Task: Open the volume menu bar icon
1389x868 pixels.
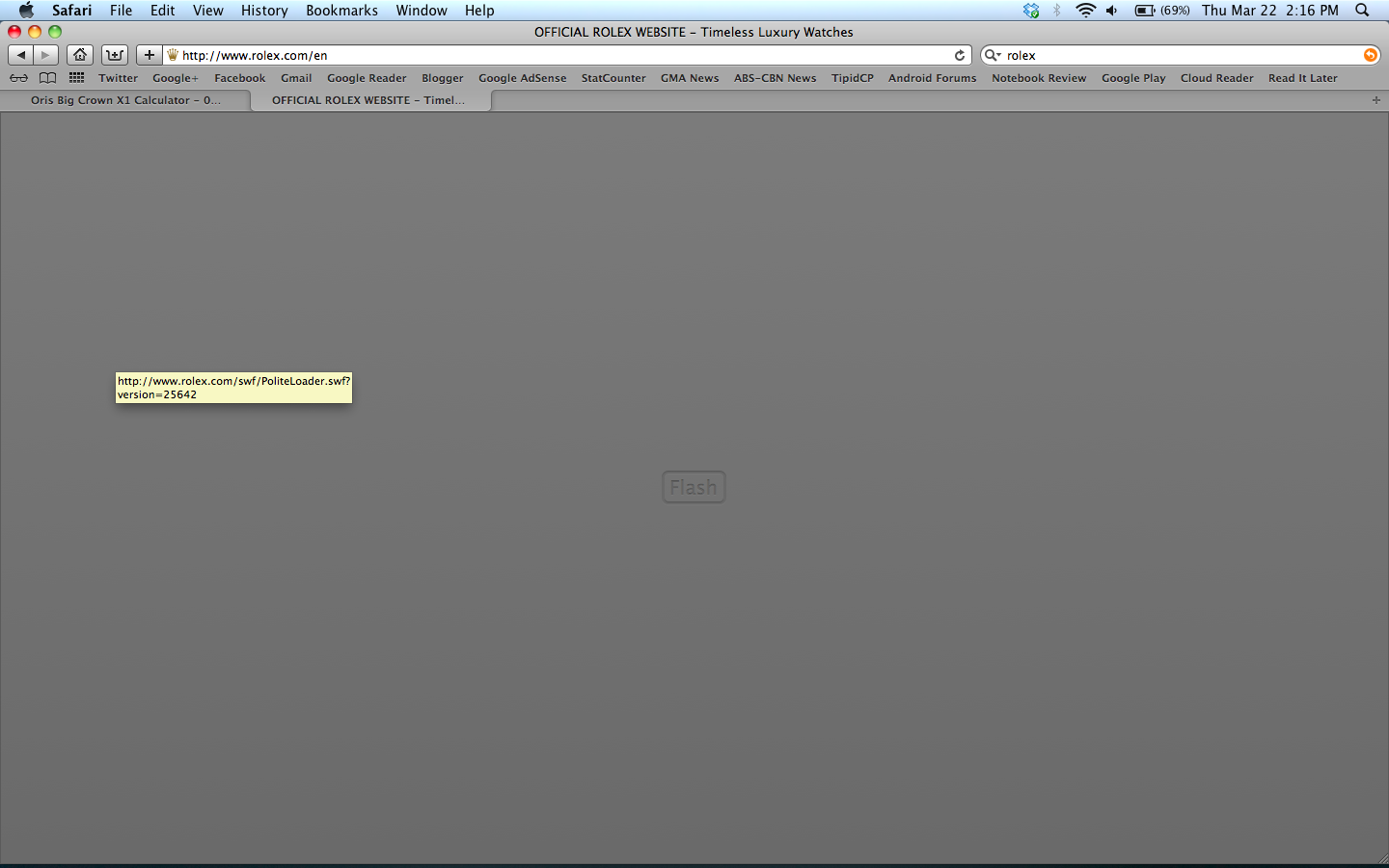Action: [1112, 11]
